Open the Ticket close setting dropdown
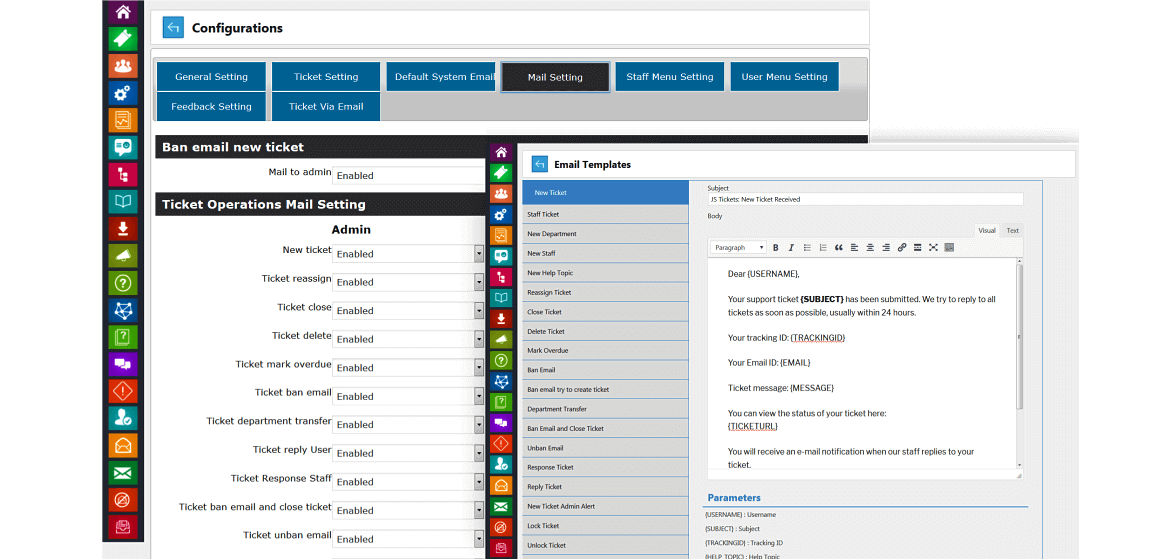1170x560 pixels. pyautogui.click(x=409, y=311)
